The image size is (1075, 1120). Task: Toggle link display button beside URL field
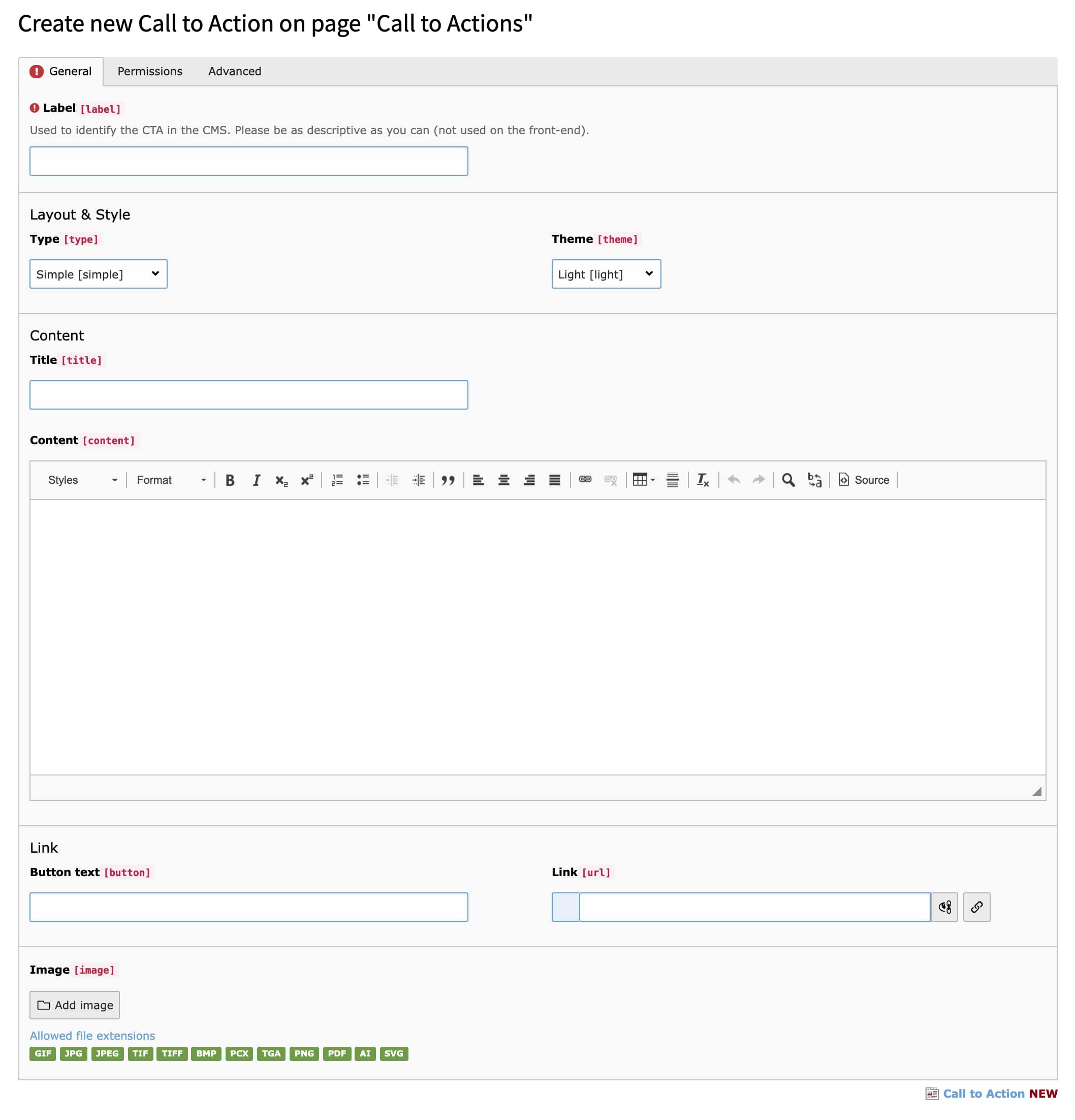pyautogui.click(x=944, y=907)
